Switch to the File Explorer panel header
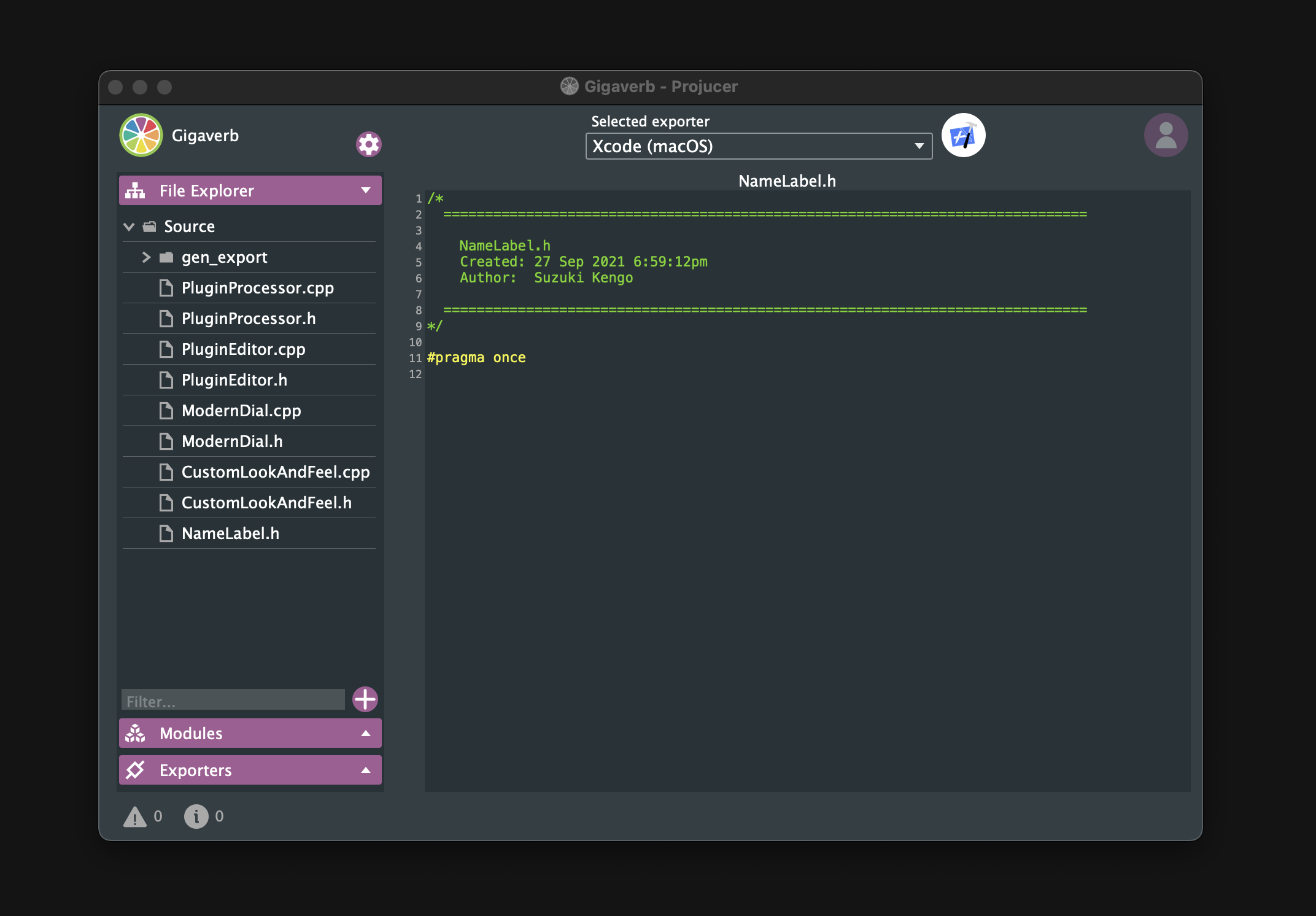 click(250, 190)
